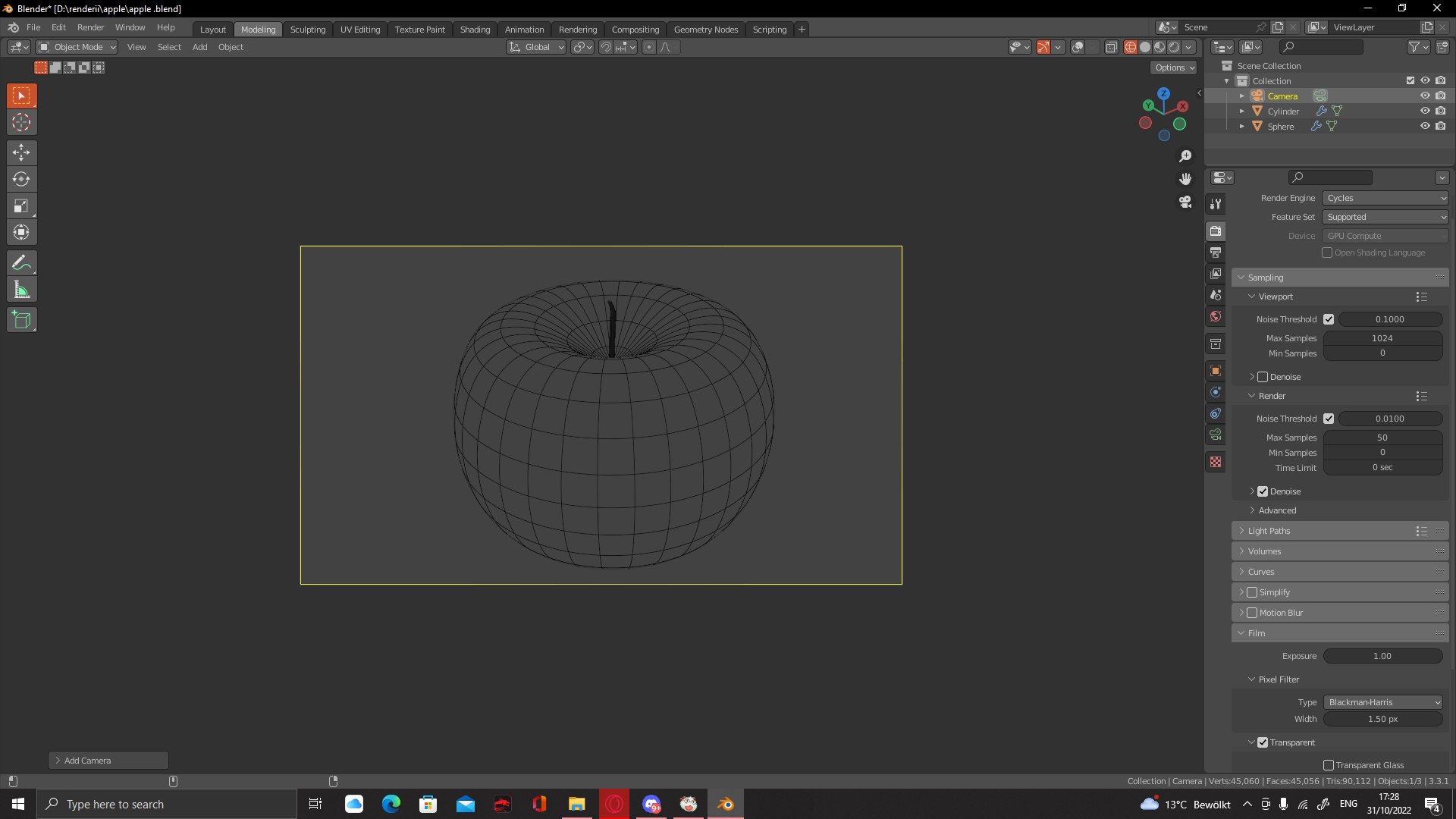Expand the Add Camera operator panel
1456x819 pixels.
(108, 761)
